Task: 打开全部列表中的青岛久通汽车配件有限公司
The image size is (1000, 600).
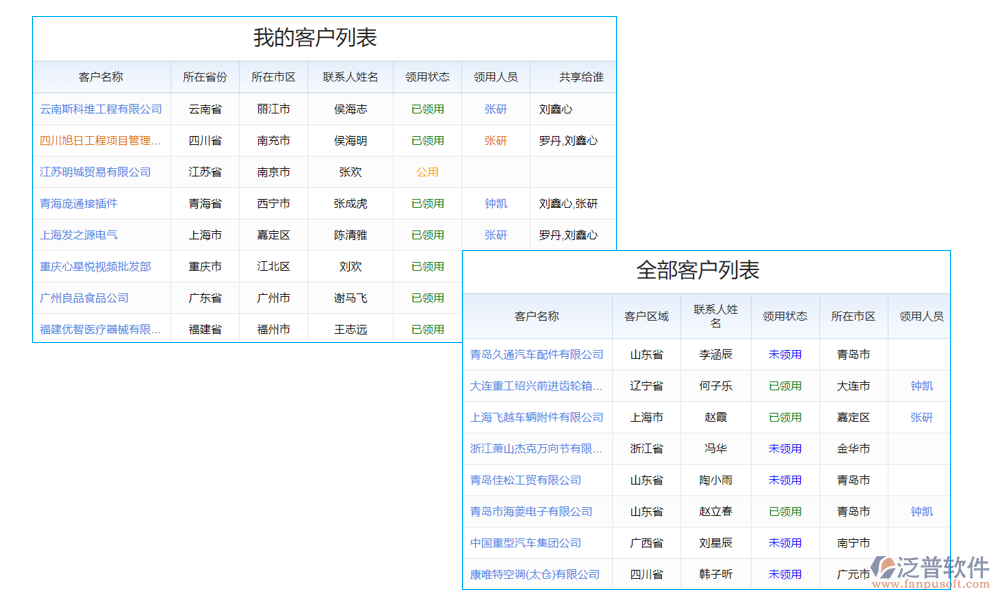Action: click(x=536, y=354)
